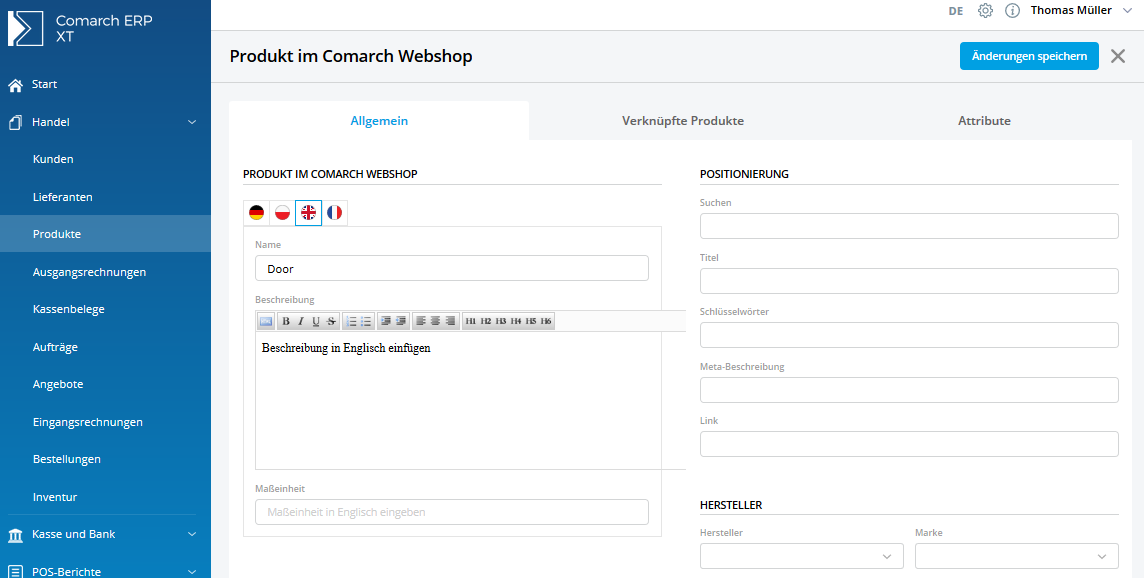This screenshot has width=1144, height=578.
Task: Click the Name field containing Door
Action: [x=452, y=268]
